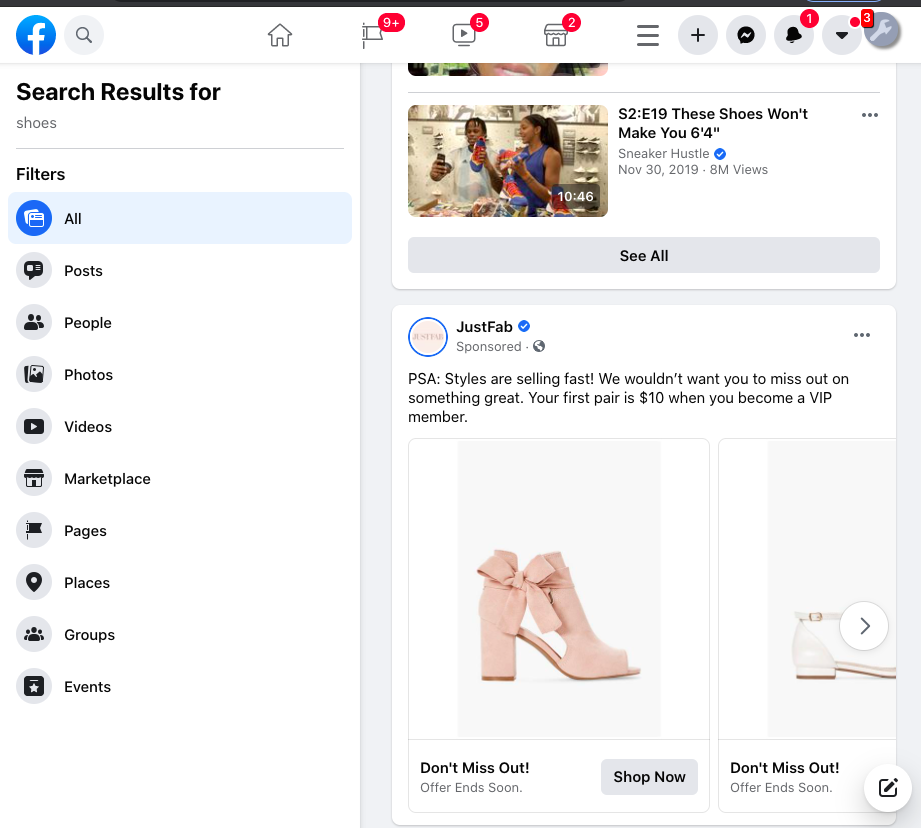Open the compose post pencil icon
Screen dimensions: 921x828
click(x=887, y=788)
